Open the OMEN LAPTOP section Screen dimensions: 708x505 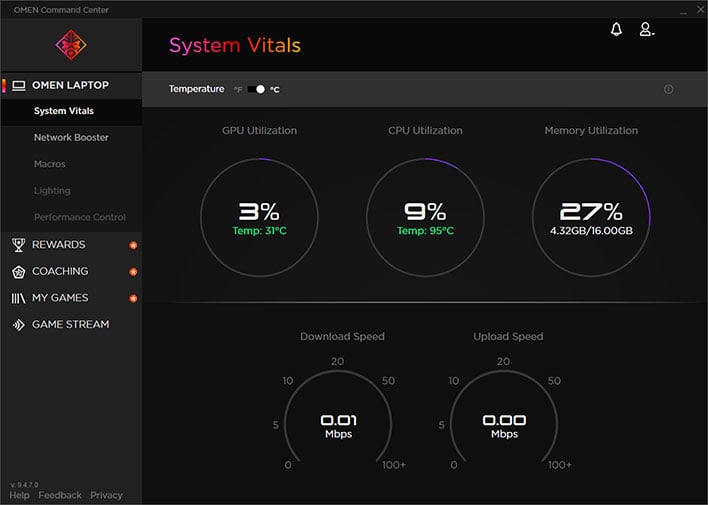pos(71,85)
